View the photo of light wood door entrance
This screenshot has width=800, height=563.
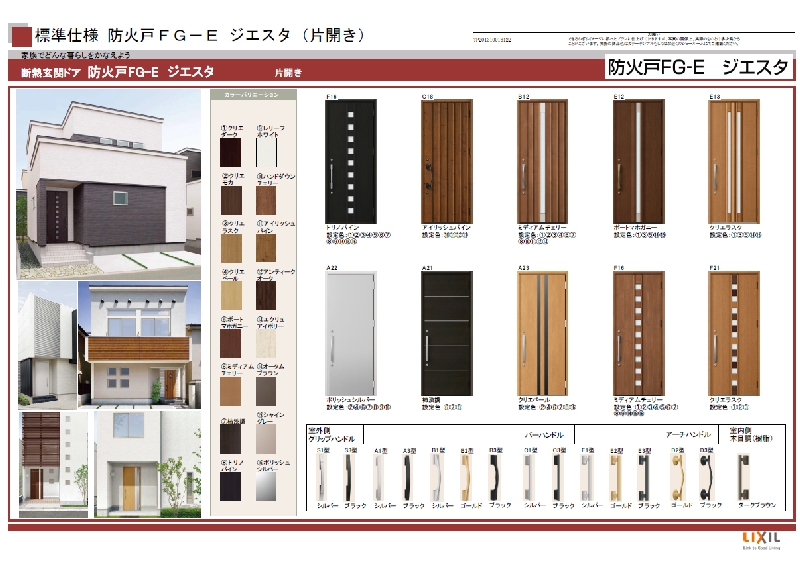coord(148,464)
